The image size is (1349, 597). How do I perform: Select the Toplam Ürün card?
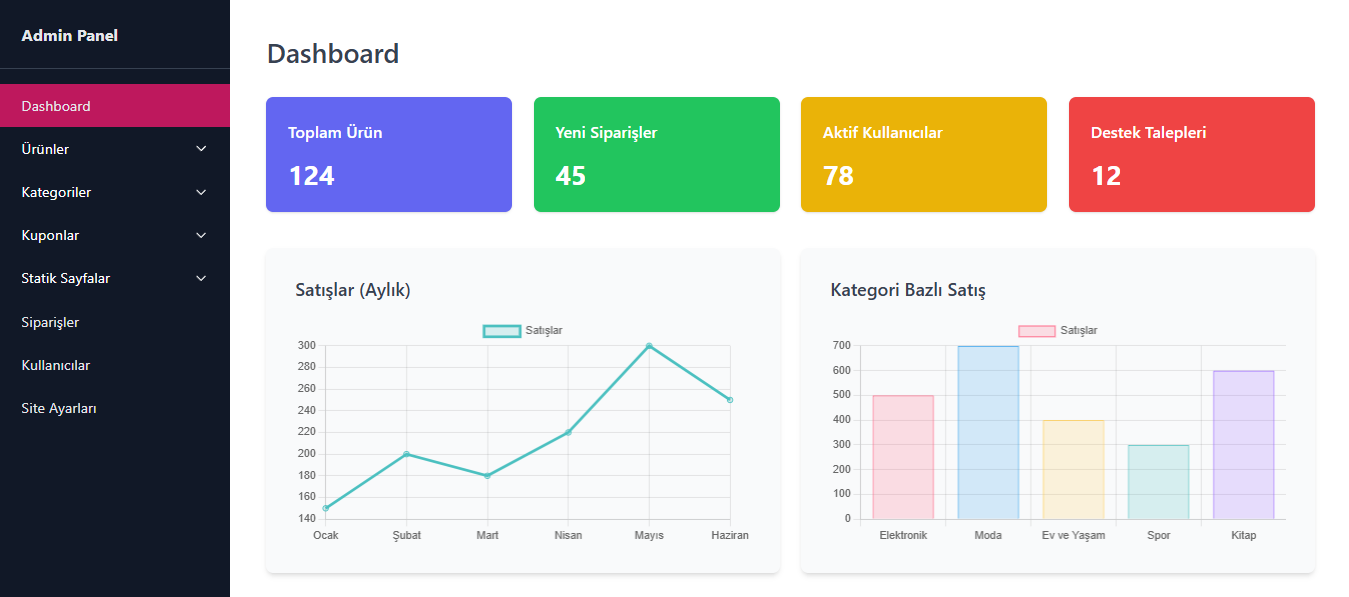pos(388,154)
